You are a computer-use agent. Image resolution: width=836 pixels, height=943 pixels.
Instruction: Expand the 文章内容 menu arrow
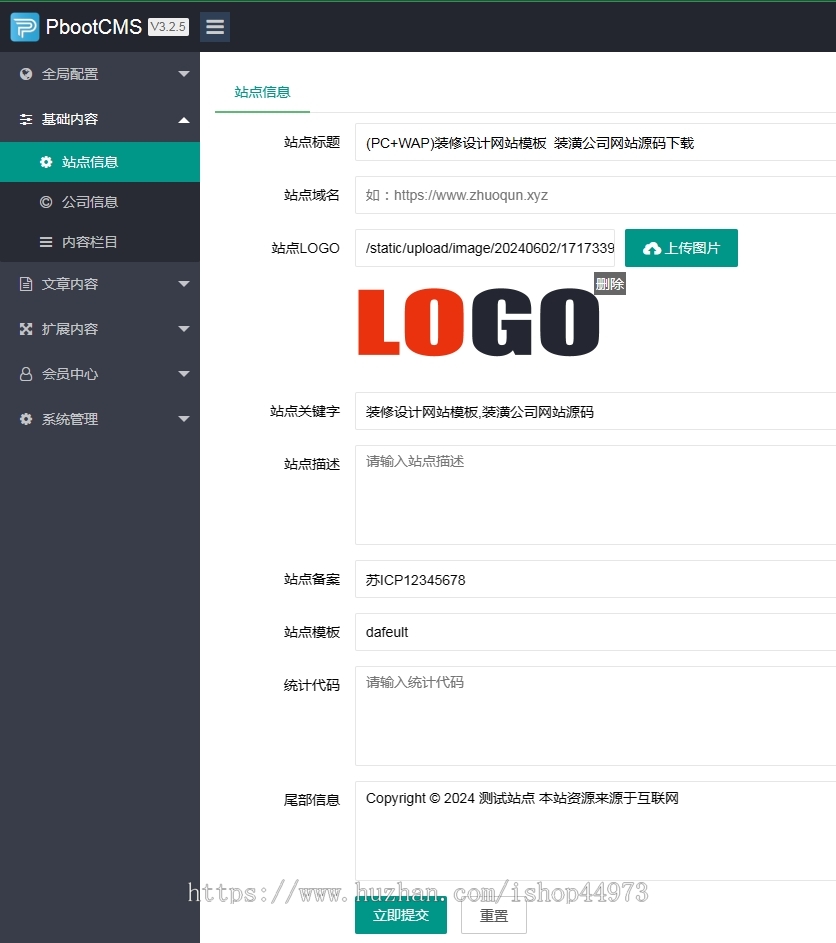(184, 284)
